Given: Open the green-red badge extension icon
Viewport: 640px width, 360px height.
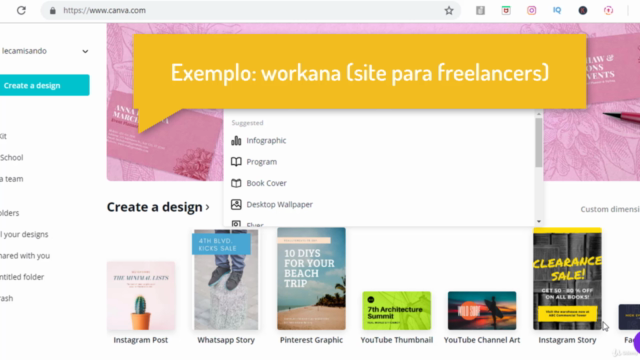Looking at the screenshot, I should pyautogui.click(x=506, y=11).
